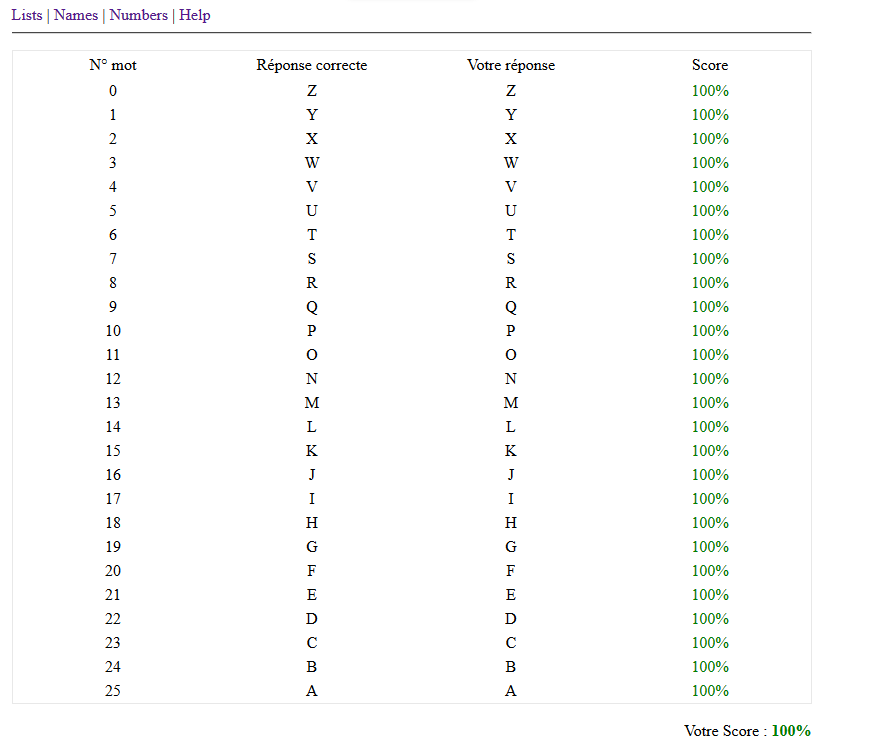Open the Lists link

coord(27,15)
